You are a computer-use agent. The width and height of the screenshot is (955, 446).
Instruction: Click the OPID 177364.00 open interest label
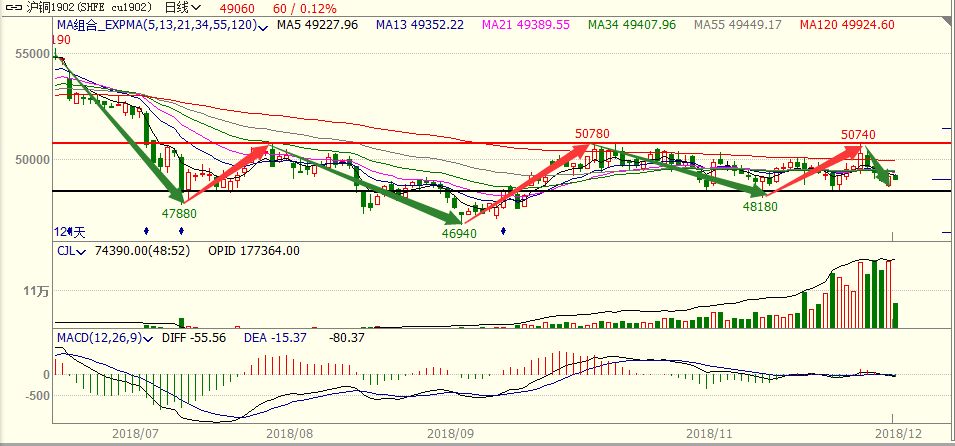[253, 251]
